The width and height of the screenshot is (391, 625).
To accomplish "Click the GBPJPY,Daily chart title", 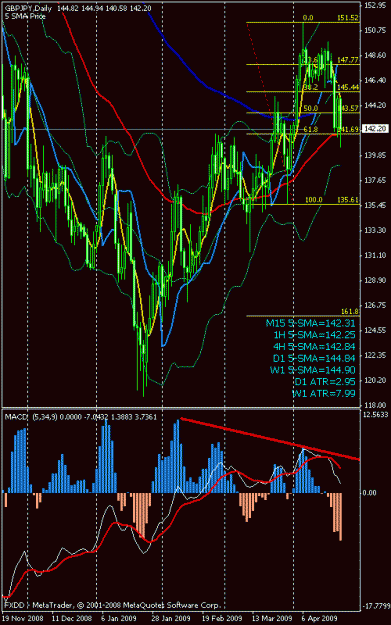I will 28,8.
